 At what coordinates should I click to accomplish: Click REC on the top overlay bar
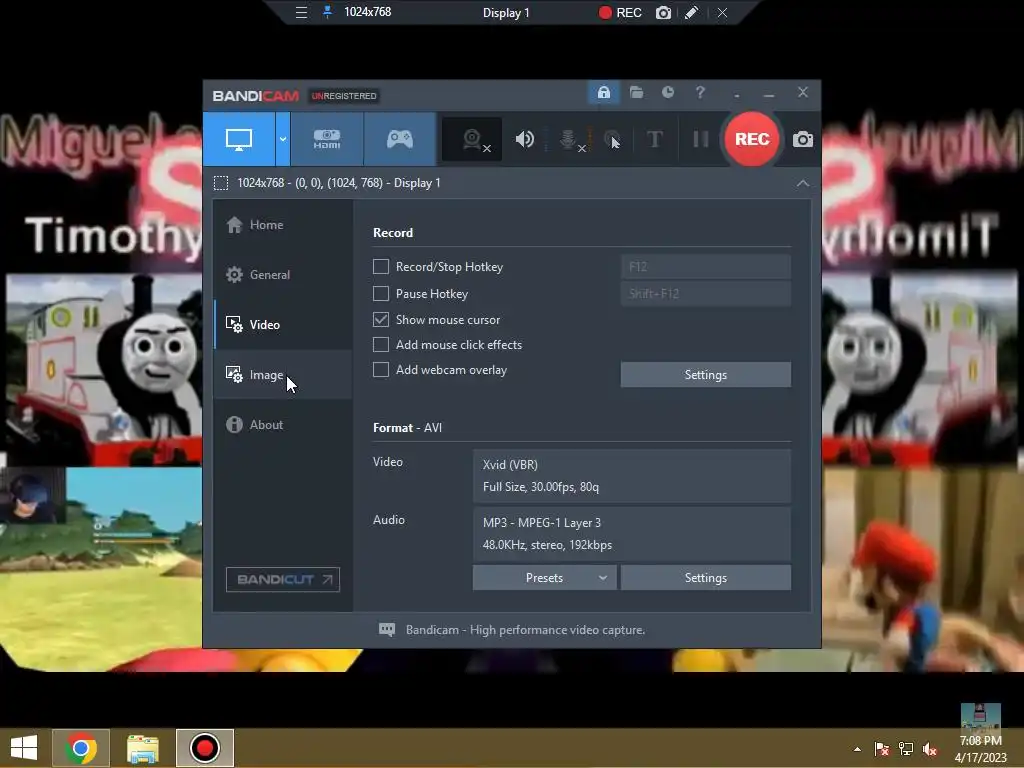[x=620, y=12]
